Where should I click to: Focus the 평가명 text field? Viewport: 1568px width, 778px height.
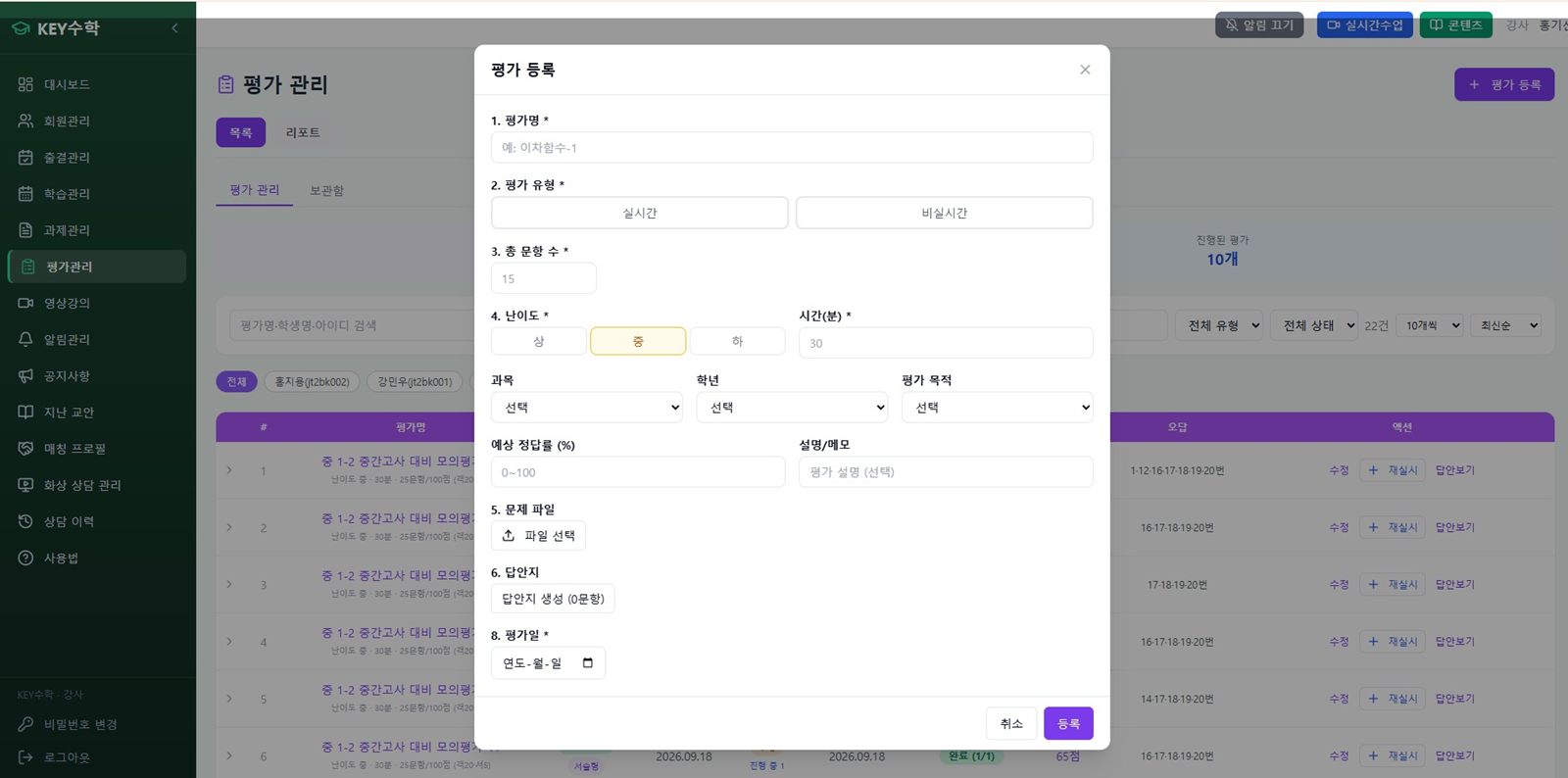(x=792, y=148)
